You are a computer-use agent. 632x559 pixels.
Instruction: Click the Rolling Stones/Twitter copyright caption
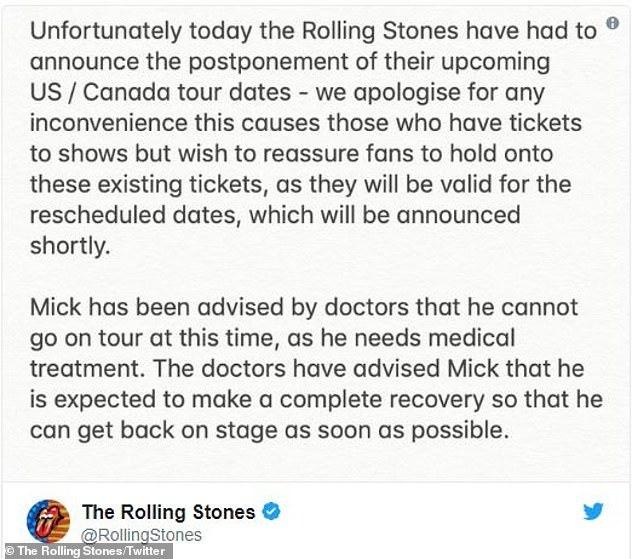(x=85, y=551)
